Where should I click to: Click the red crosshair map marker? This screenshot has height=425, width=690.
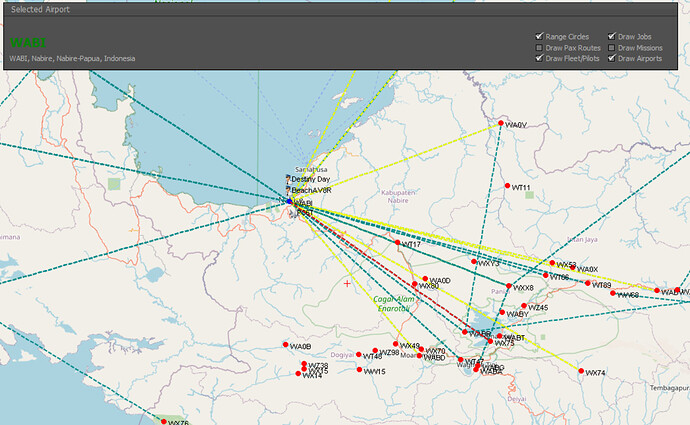(x=347, y=284)
